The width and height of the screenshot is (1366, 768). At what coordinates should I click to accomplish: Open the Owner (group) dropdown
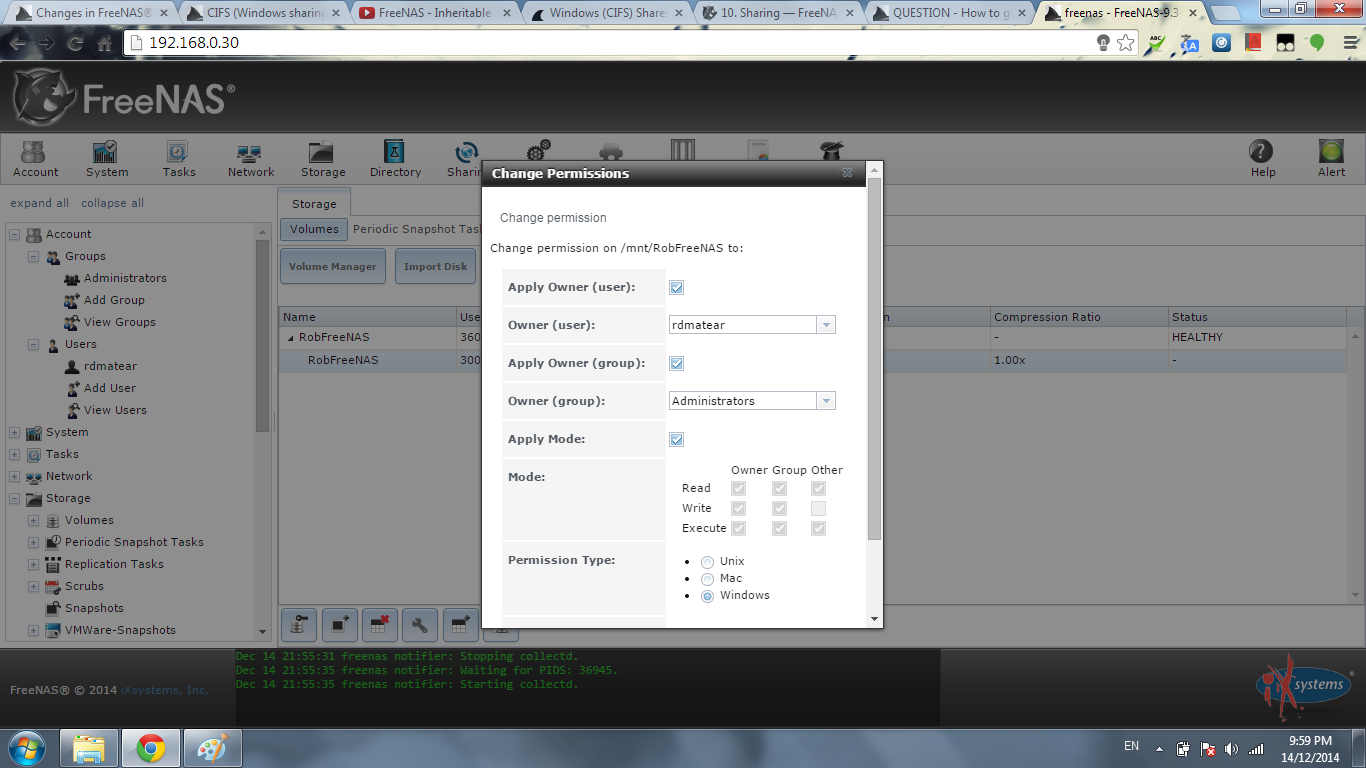[x=826, y=401]
